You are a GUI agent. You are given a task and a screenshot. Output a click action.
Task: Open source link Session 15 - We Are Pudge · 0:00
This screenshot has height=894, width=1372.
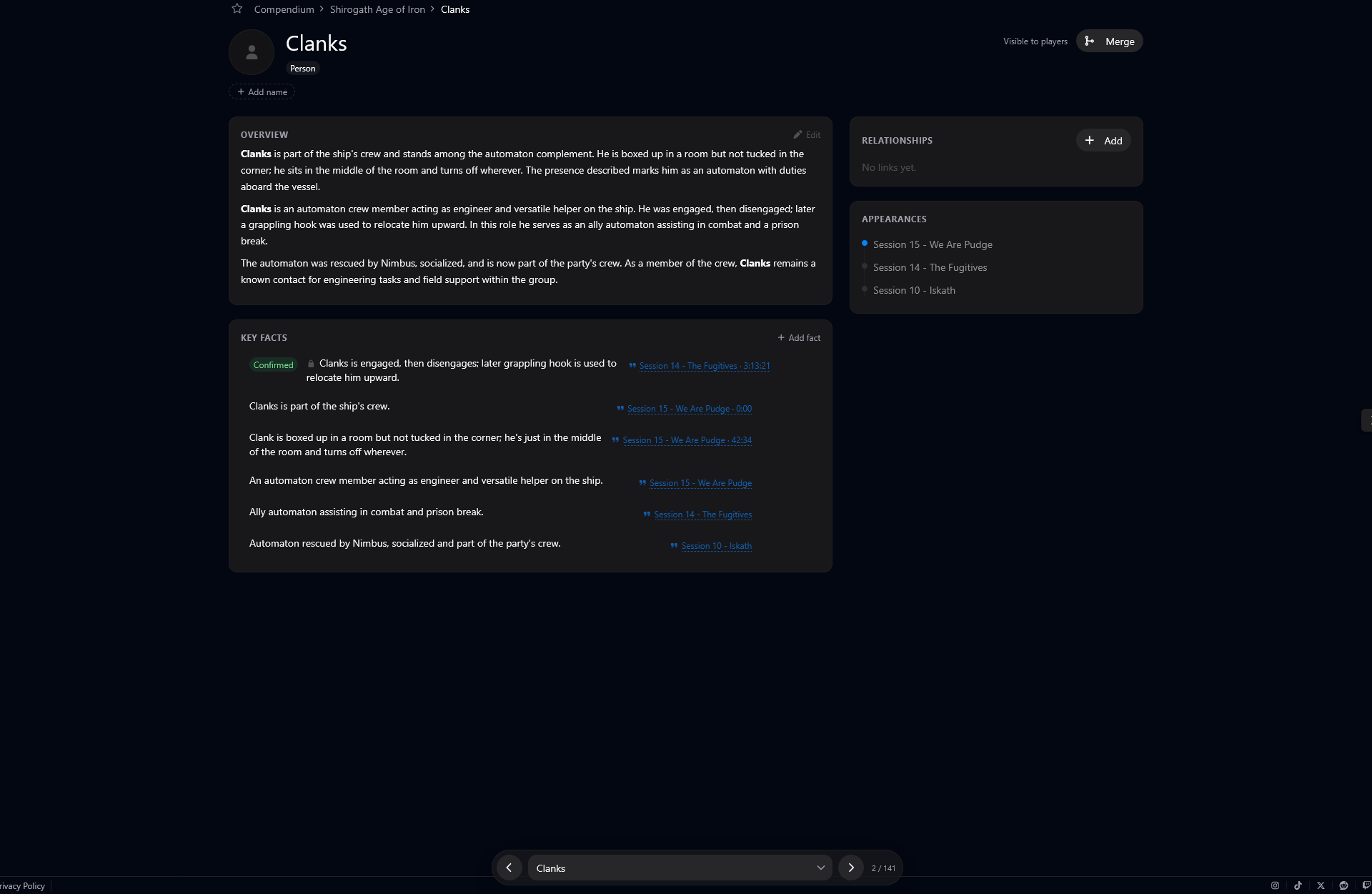click(x=690, y=409)
